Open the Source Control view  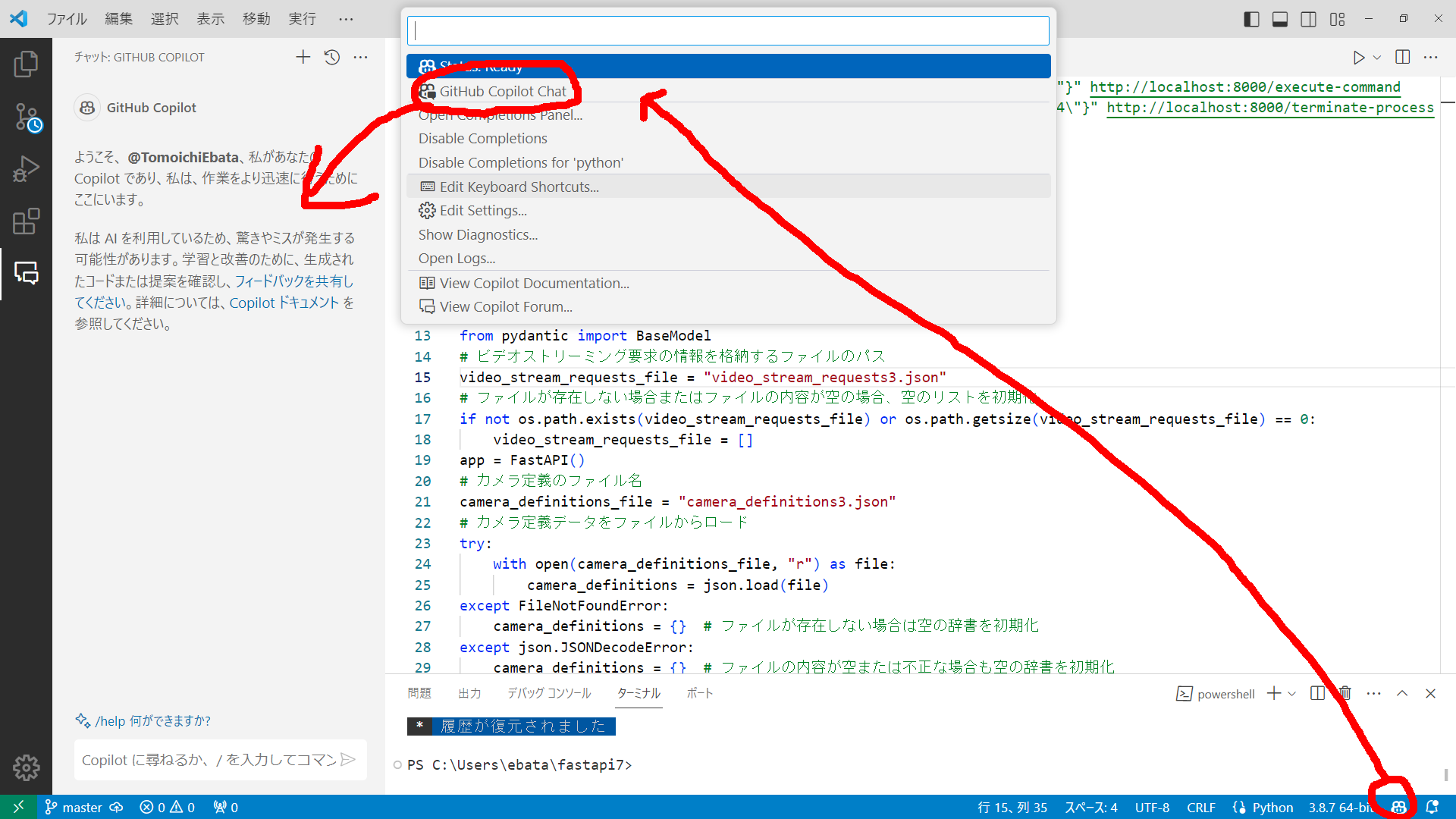coord(26,118)
